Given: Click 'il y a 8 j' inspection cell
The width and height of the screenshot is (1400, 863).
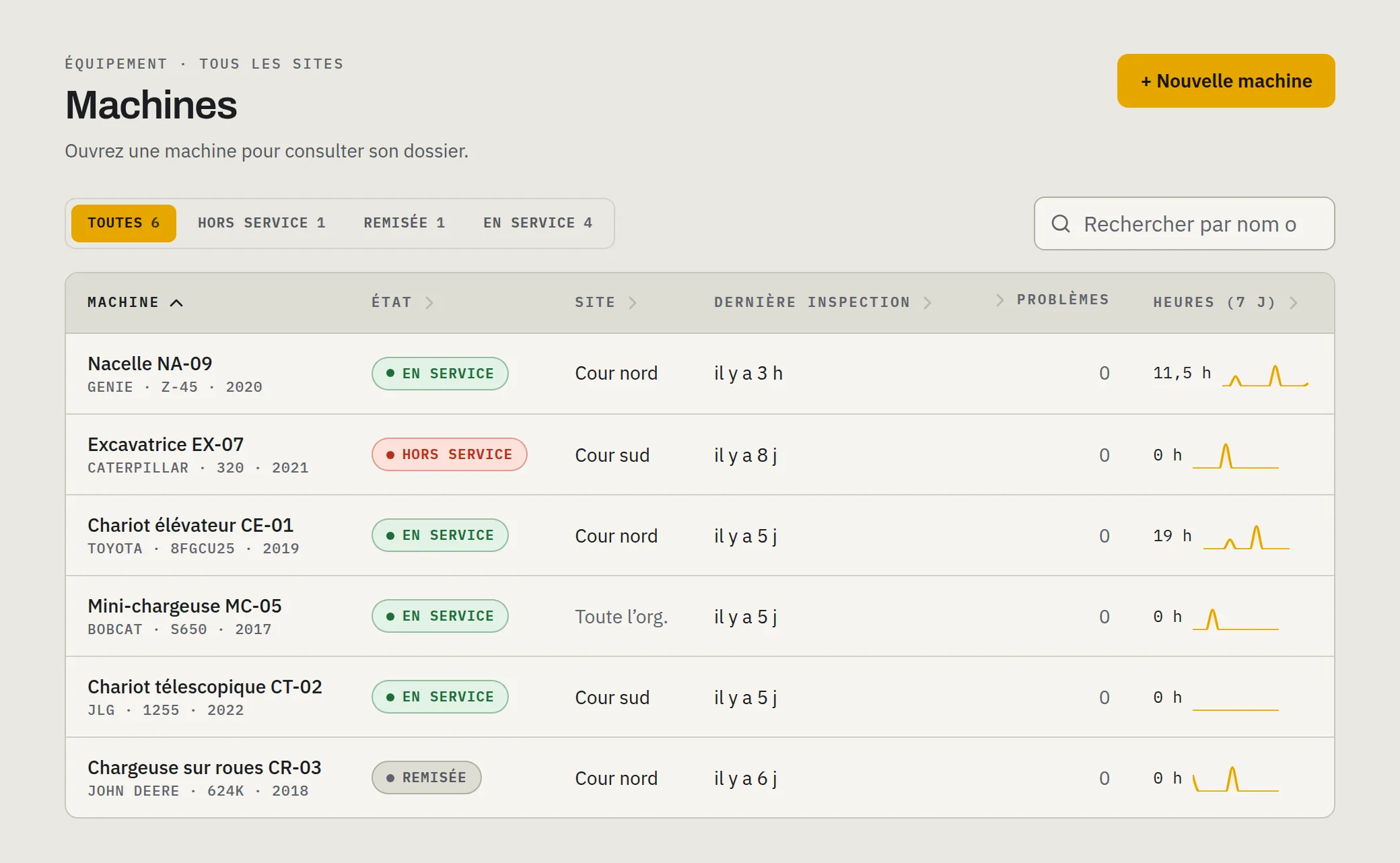Looking at the screenshot, I should click(746, 456).
